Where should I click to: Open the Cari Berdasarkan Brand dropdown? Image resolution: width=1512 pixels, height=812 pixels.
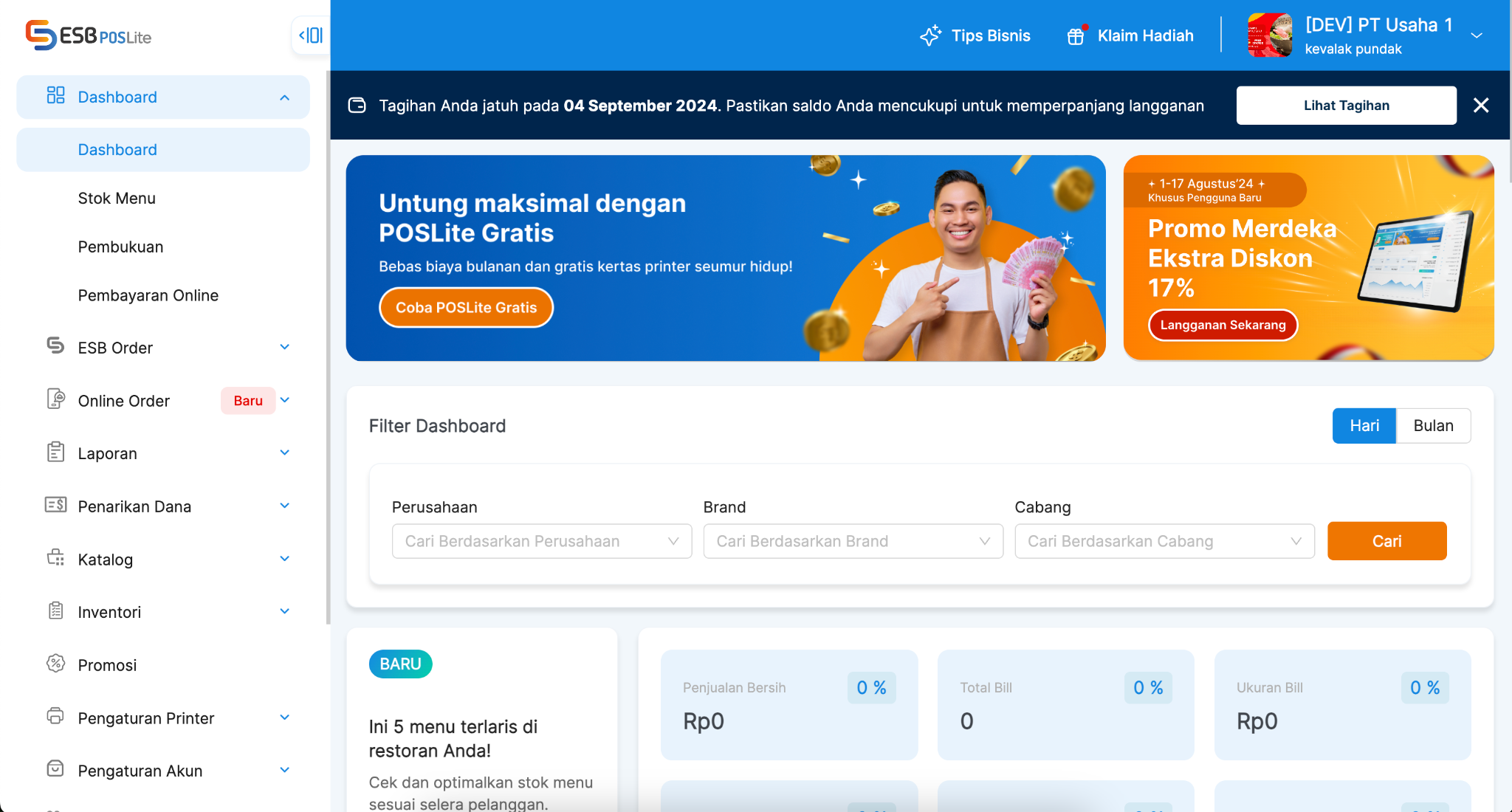(x=853, y=541)
